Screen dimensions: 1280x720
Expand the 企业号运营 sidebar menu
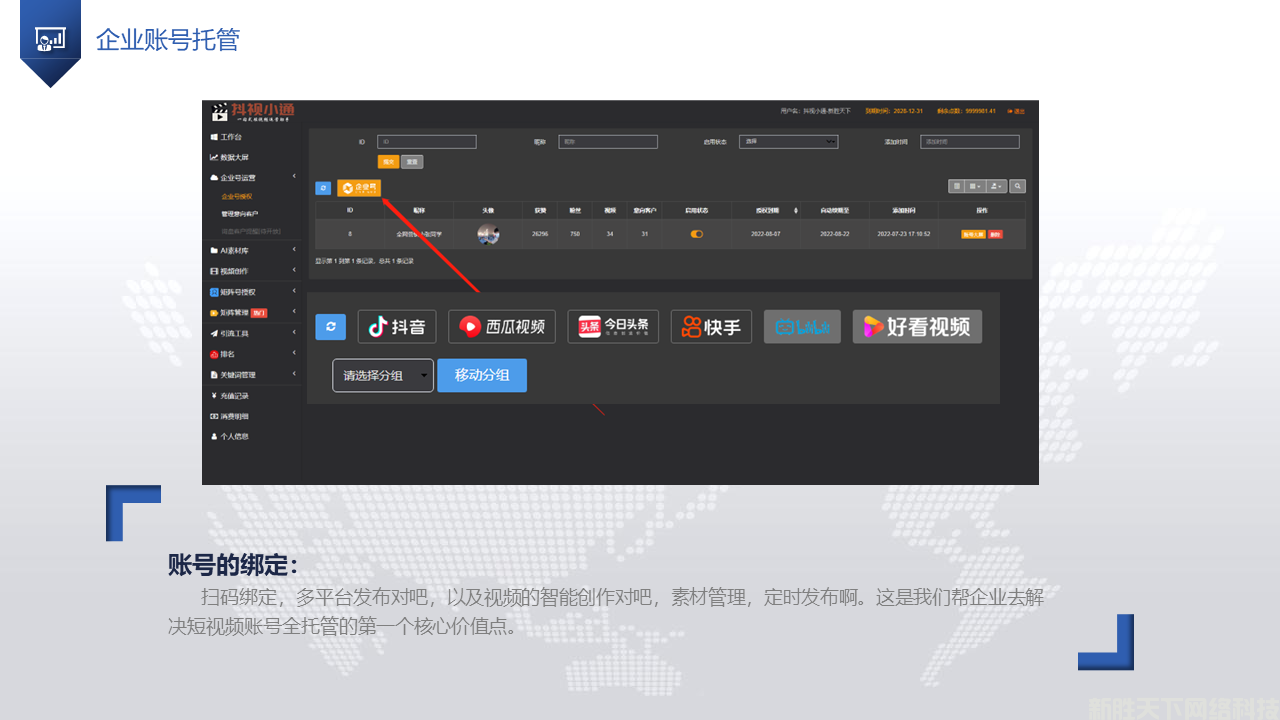pyautogui.click(x=240, y=177)
